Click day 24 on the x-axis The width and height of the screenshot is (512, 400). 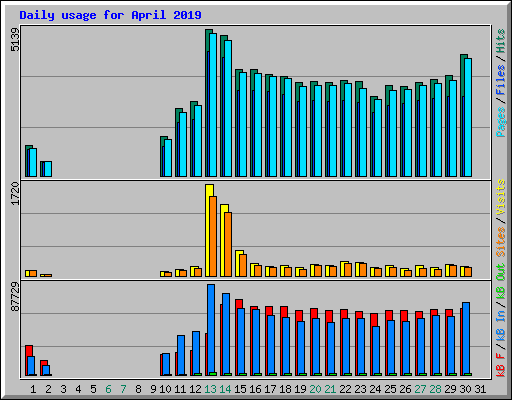click(375, 389)
